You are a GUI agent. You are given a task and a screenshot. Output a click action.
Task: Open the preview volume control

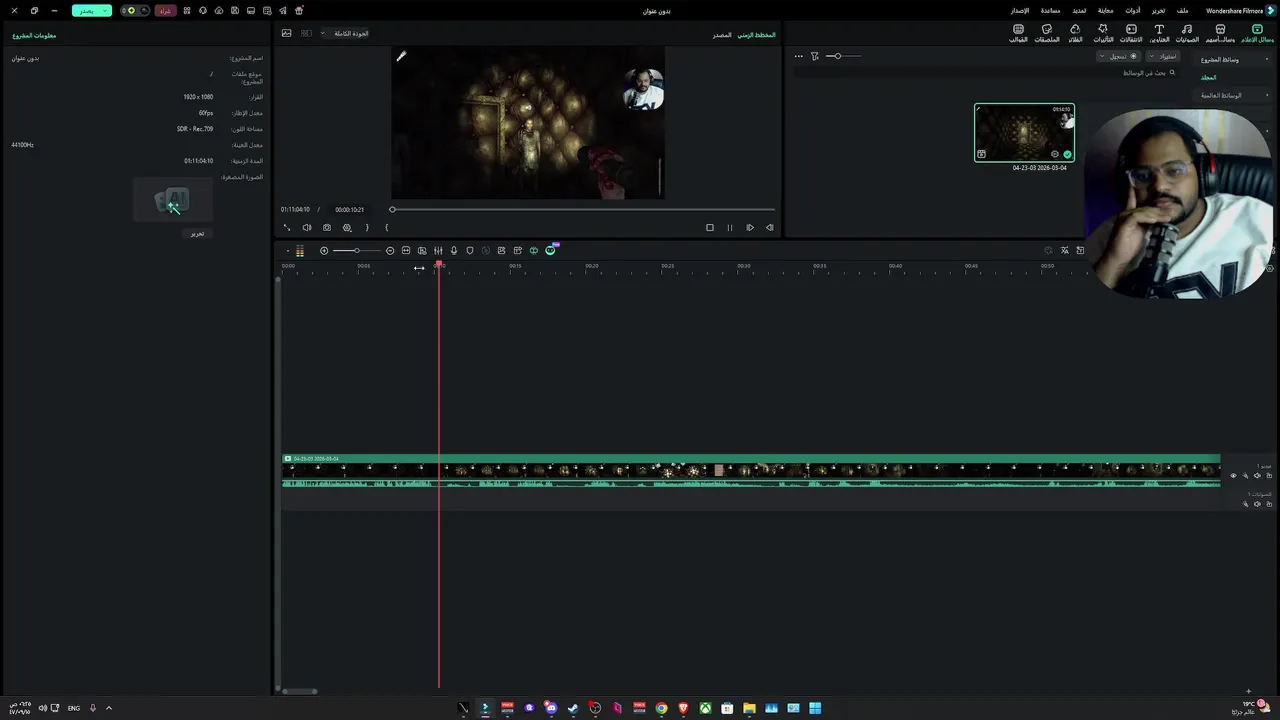click(307, 227)
